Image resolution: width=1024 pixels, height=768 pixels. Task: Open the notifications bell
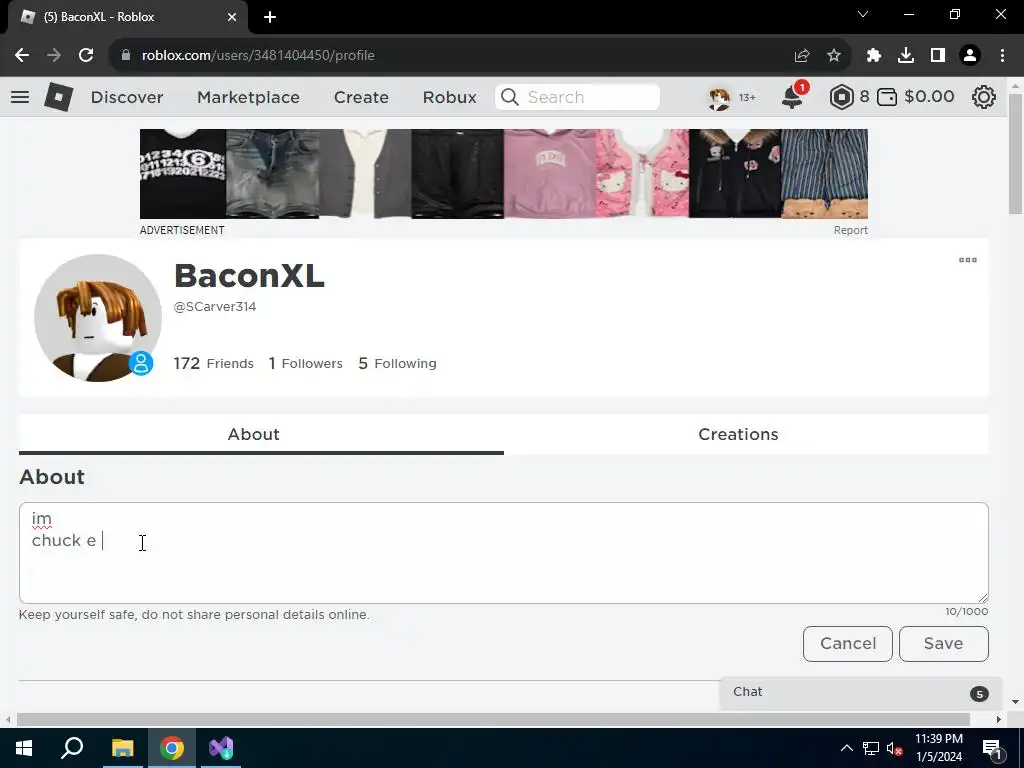792,97
